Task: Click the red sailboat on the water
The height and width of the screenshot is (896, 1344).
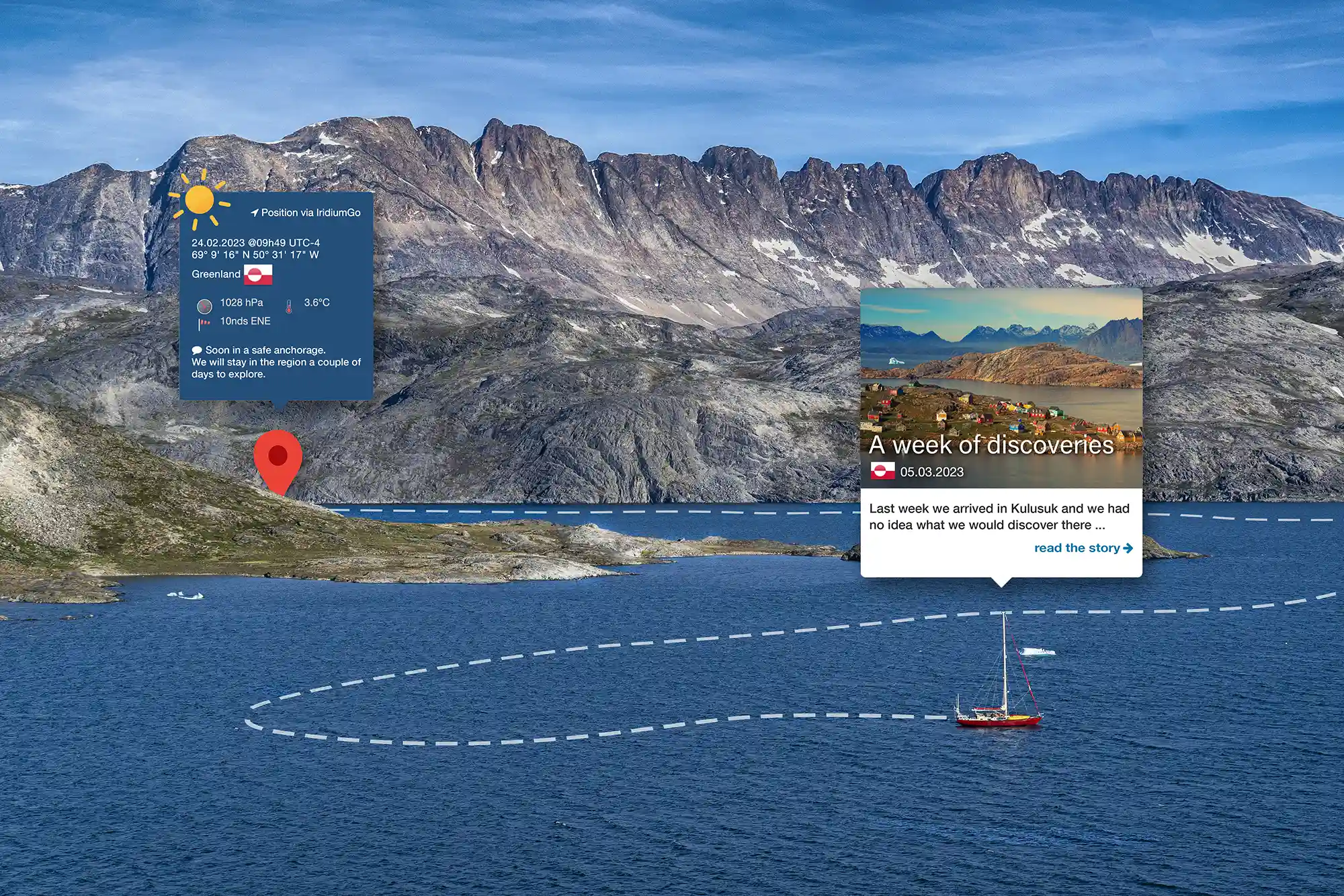Action: click(x=999, y=672)
